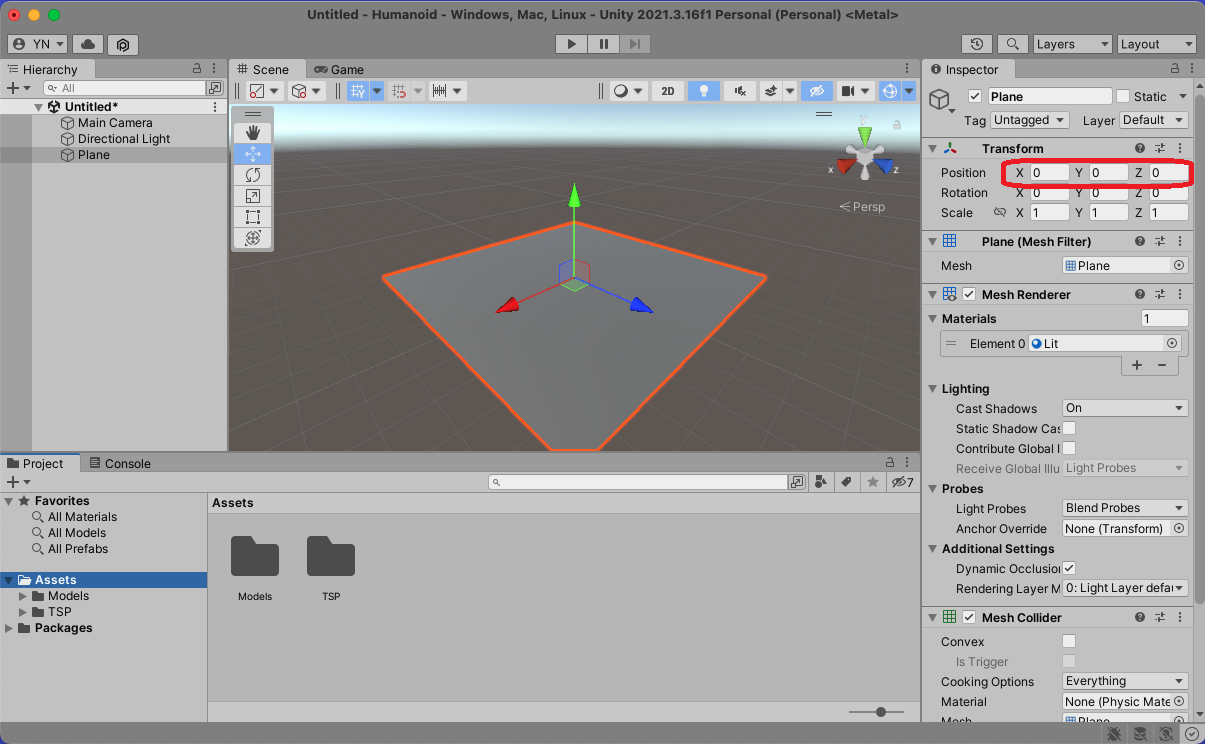This screenshot has height=744, width=1205.
Task: Open the Layers dropdown
Action: (1070, 44)
